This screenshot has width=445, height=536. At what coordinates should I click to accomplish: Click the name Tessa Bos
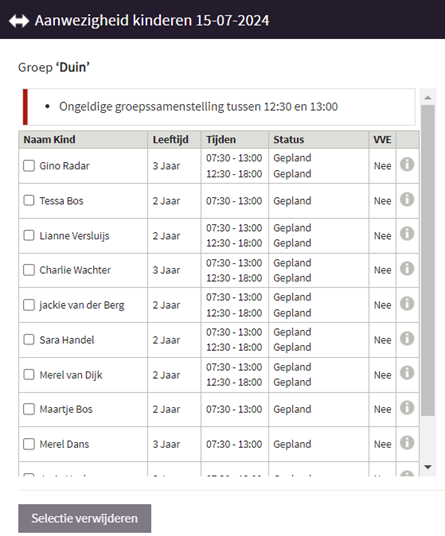click(61, 201)
